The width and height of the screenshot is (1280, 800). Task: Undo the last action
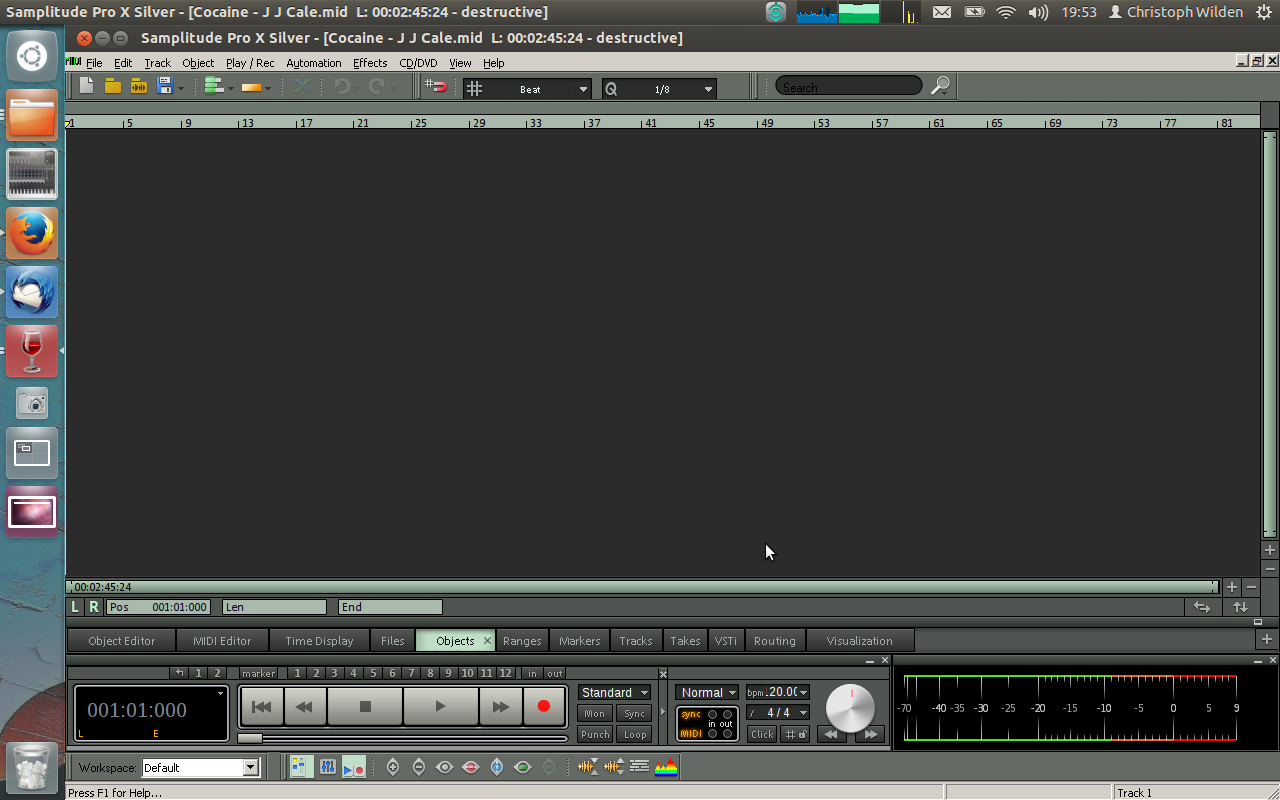point(342,87)
